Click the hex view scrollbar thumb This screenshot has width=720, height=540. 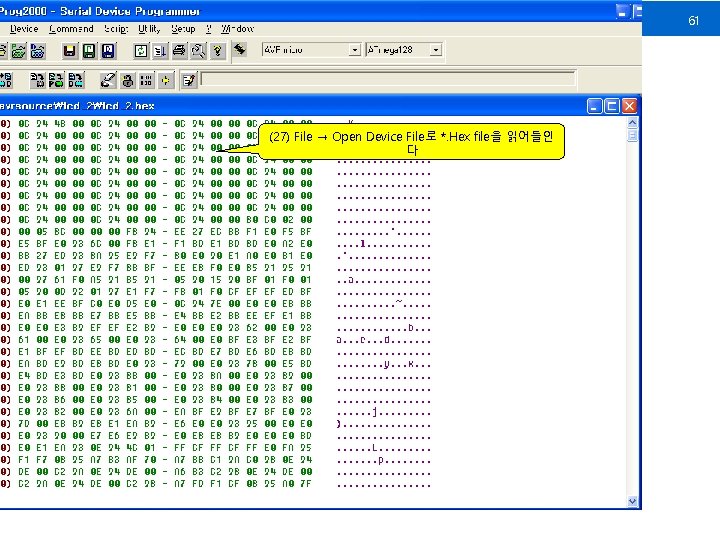point(632,135)
